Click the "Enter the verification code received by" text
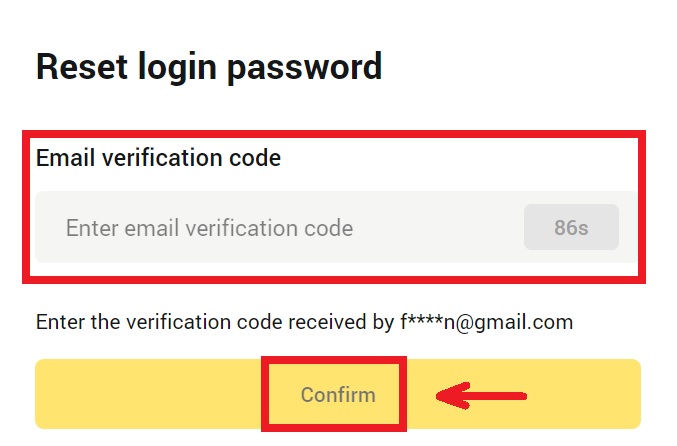The height and width of the screenshot is (446, 677). coord(214,322)
